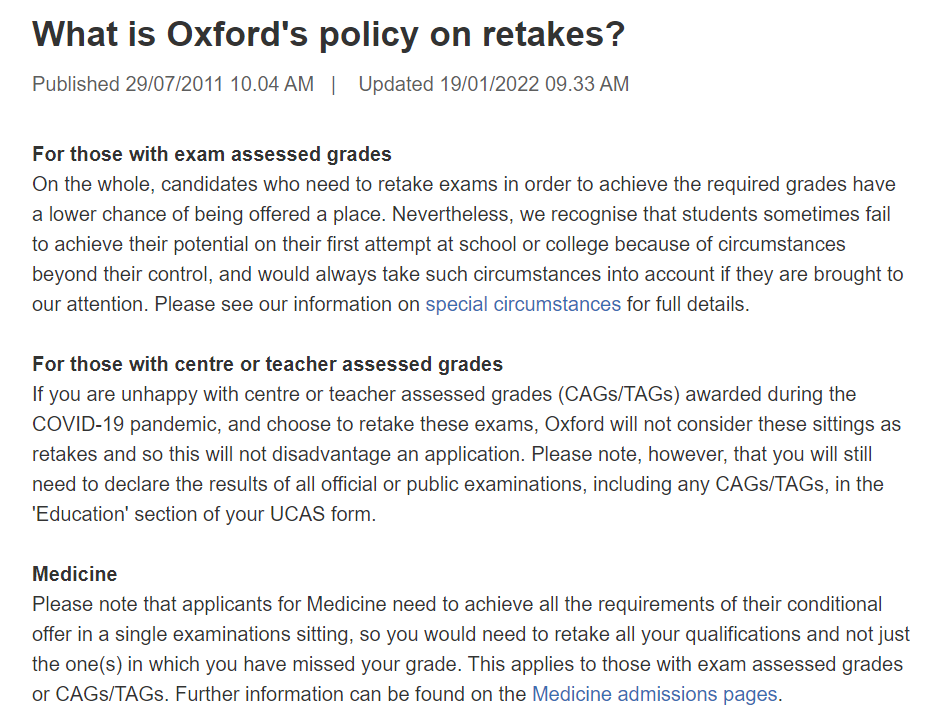This screenshot has height=711, width=931.
Task: Click the "For those with exam assessed grades" heading
Action: (212, 154)
